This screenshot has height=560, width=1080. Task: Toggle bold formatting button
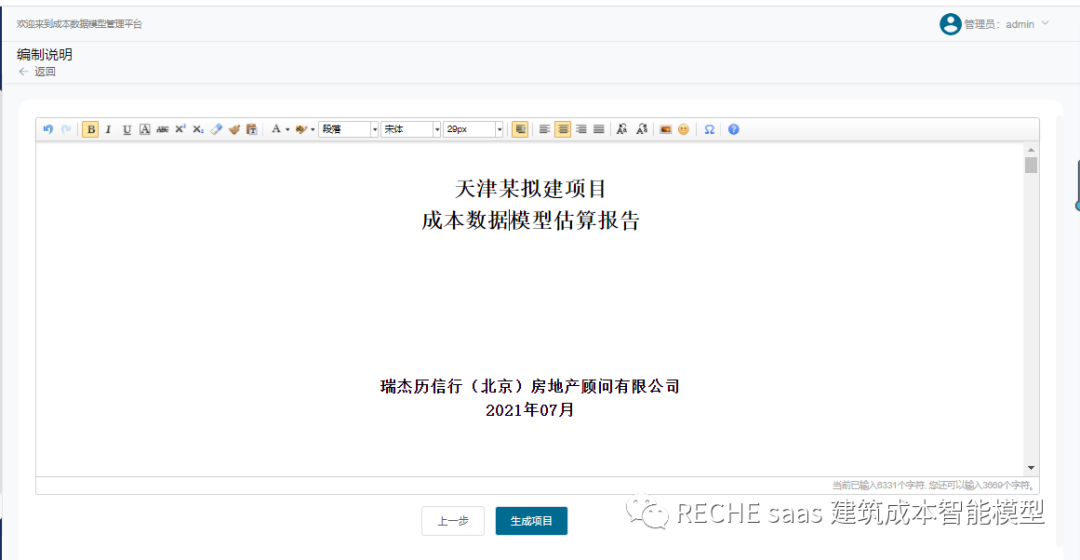click(91, 129)
